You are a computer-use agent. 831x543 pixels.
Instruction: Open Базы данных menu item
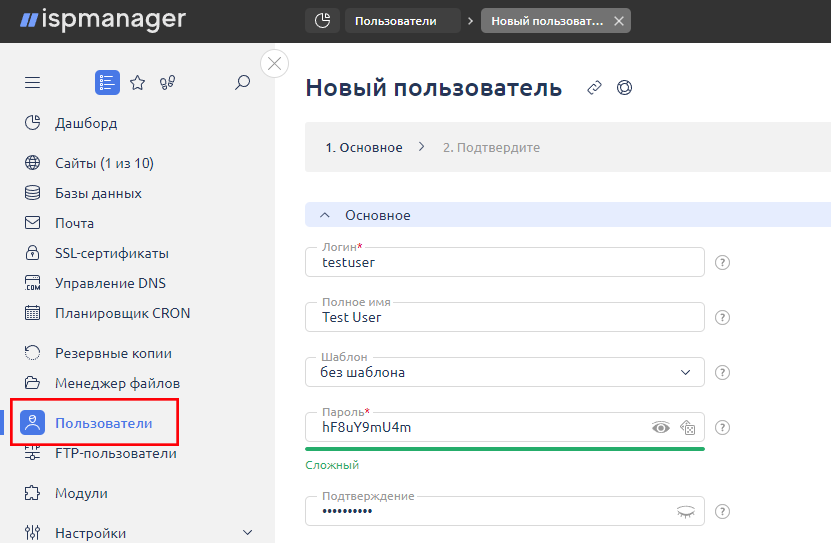pyautogui.click(x=98, y=193)
